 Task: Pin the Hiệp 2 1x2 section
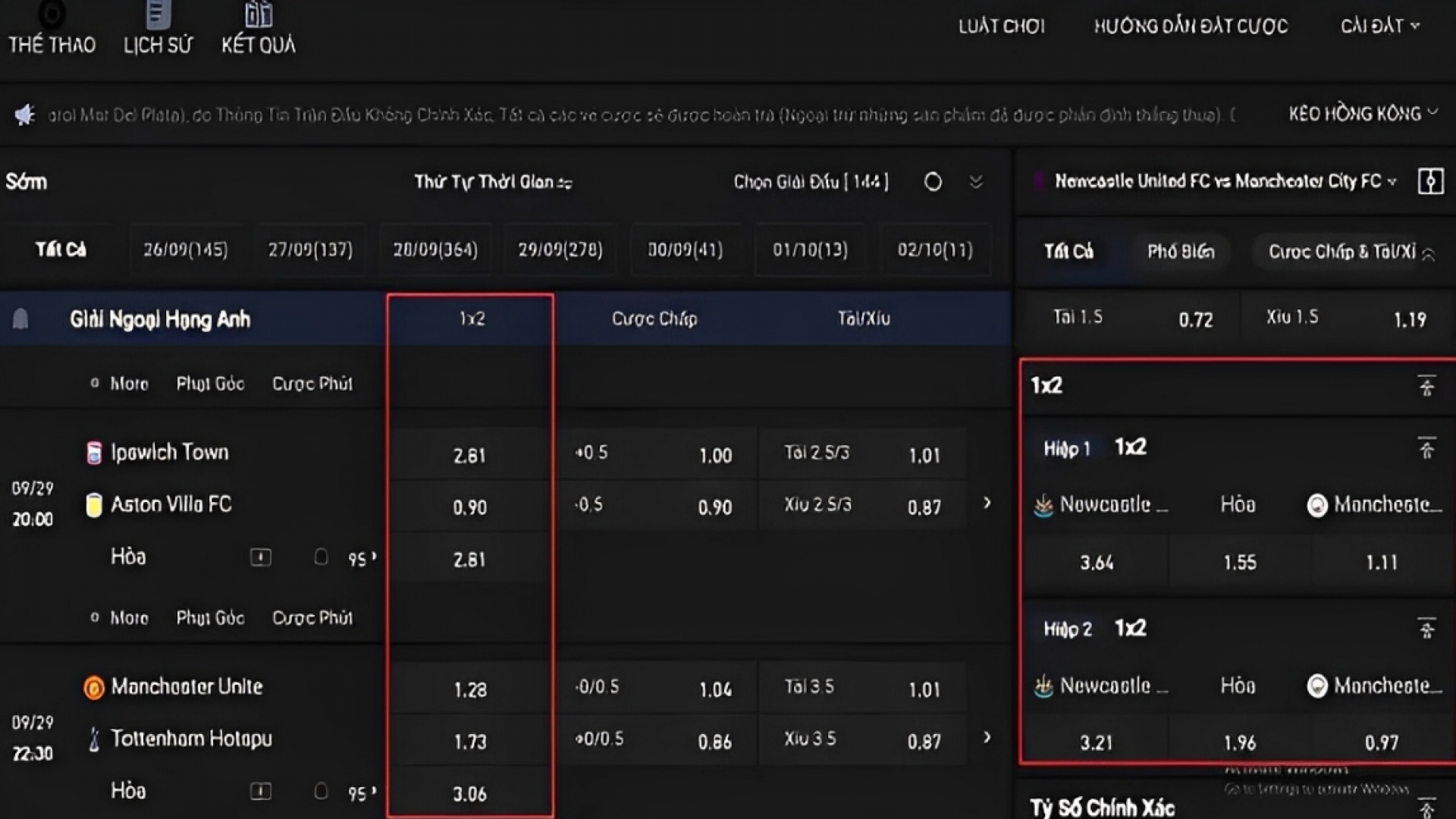pyautogui.click(x=1426, y=629)
